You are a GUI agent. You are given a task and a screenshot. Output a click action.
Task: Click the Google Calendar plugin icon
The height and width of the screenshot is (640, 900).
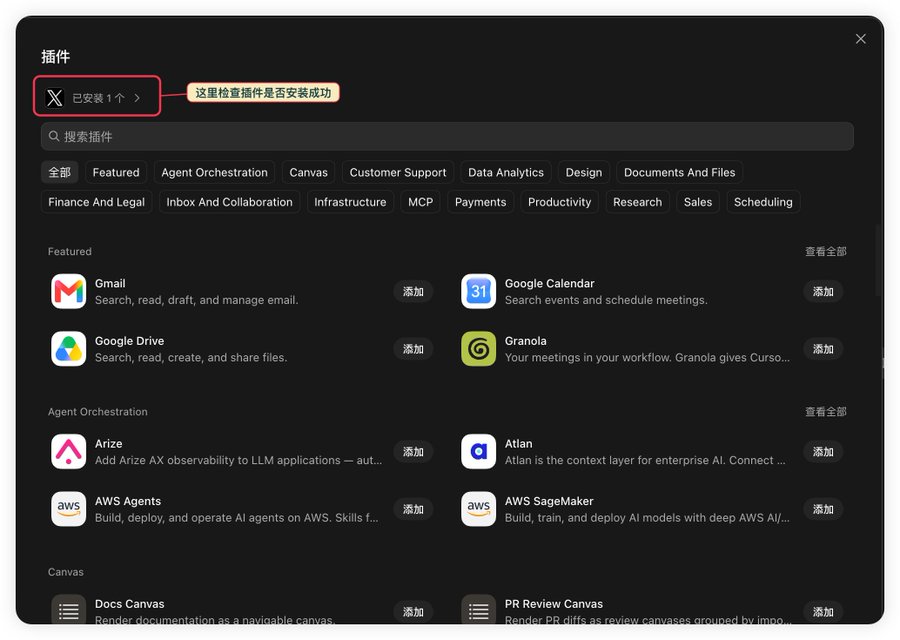[x=478, y=292]
